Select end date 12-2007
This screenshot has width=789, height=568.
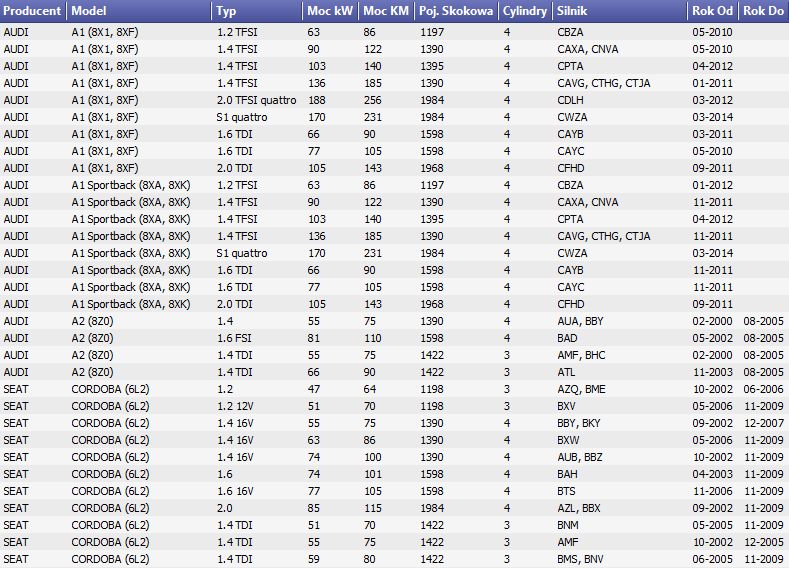(763, 423)
